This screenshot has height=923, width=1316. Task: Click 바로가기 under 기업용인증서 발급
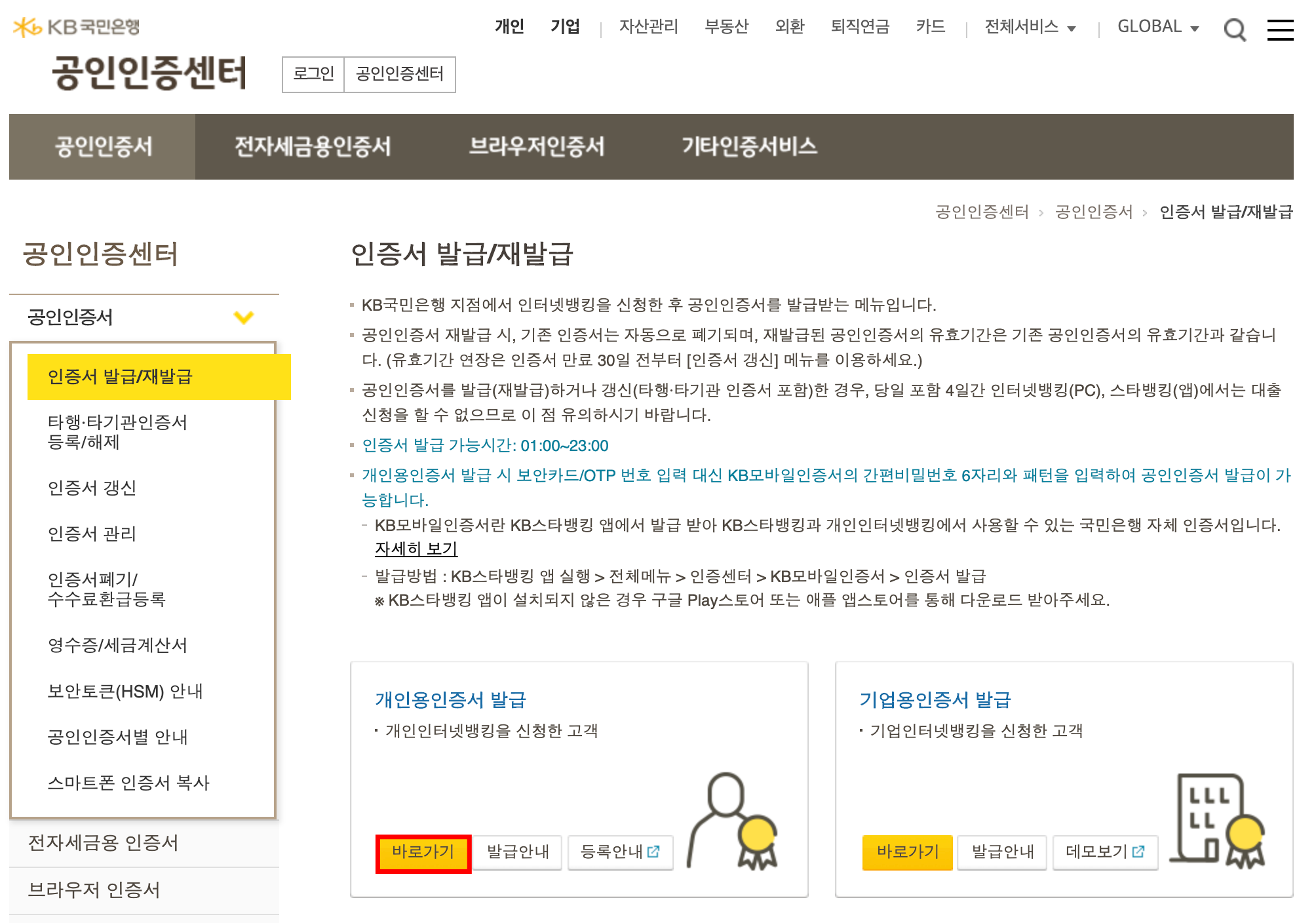click(907, 852)
